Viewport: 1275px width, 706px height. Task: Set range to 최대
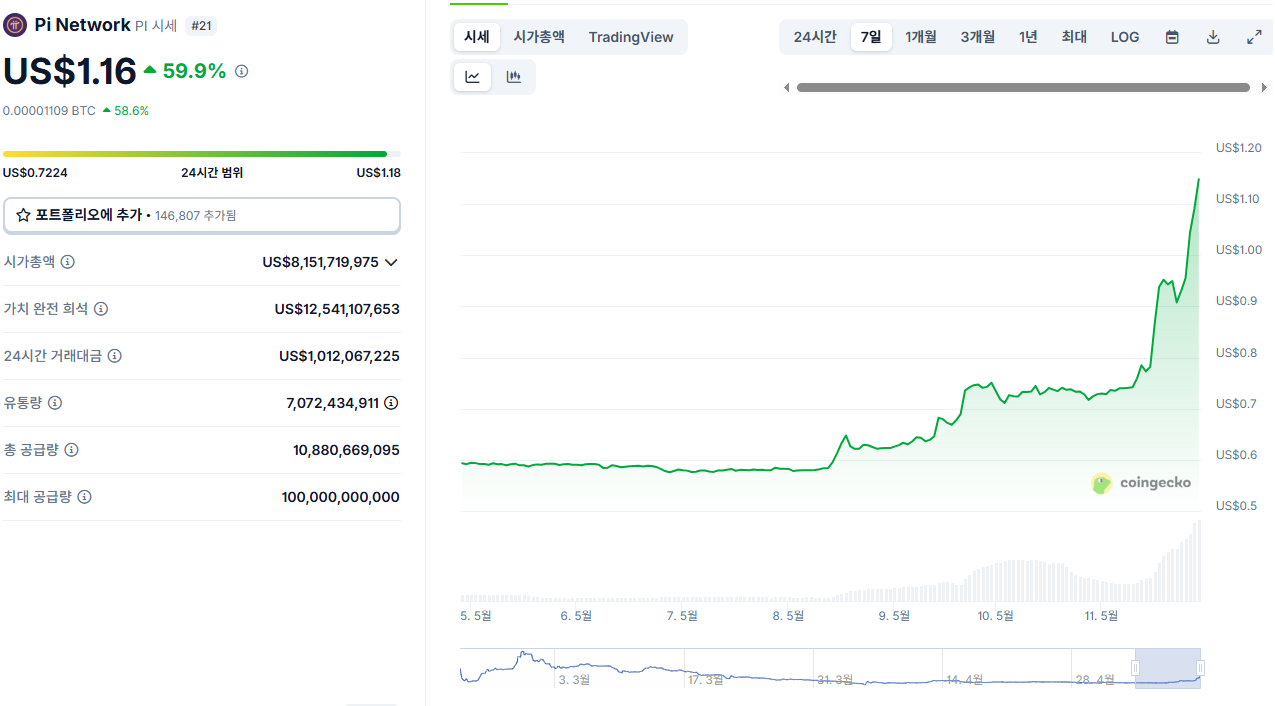coord(1075,37)
